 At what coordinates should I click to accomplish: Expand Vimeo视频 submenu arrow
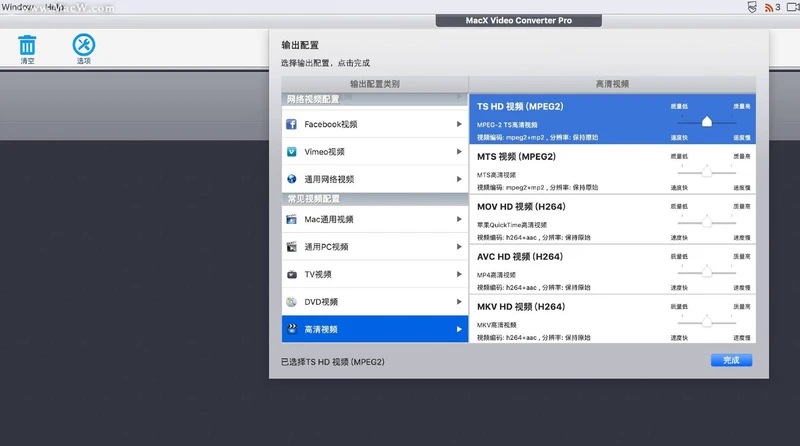[x=459, y=152]
